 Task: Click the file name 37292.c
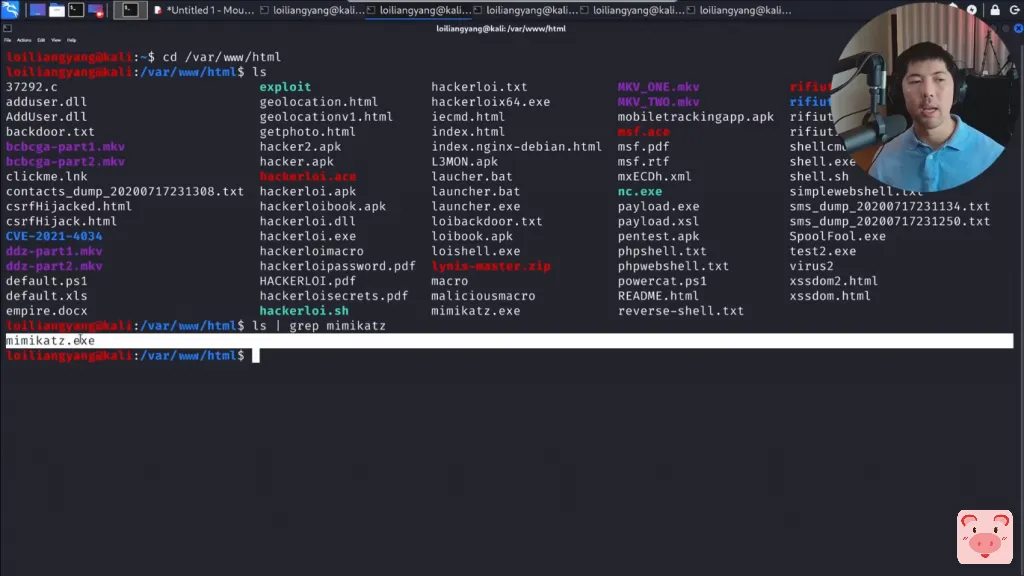click(31, 87)
